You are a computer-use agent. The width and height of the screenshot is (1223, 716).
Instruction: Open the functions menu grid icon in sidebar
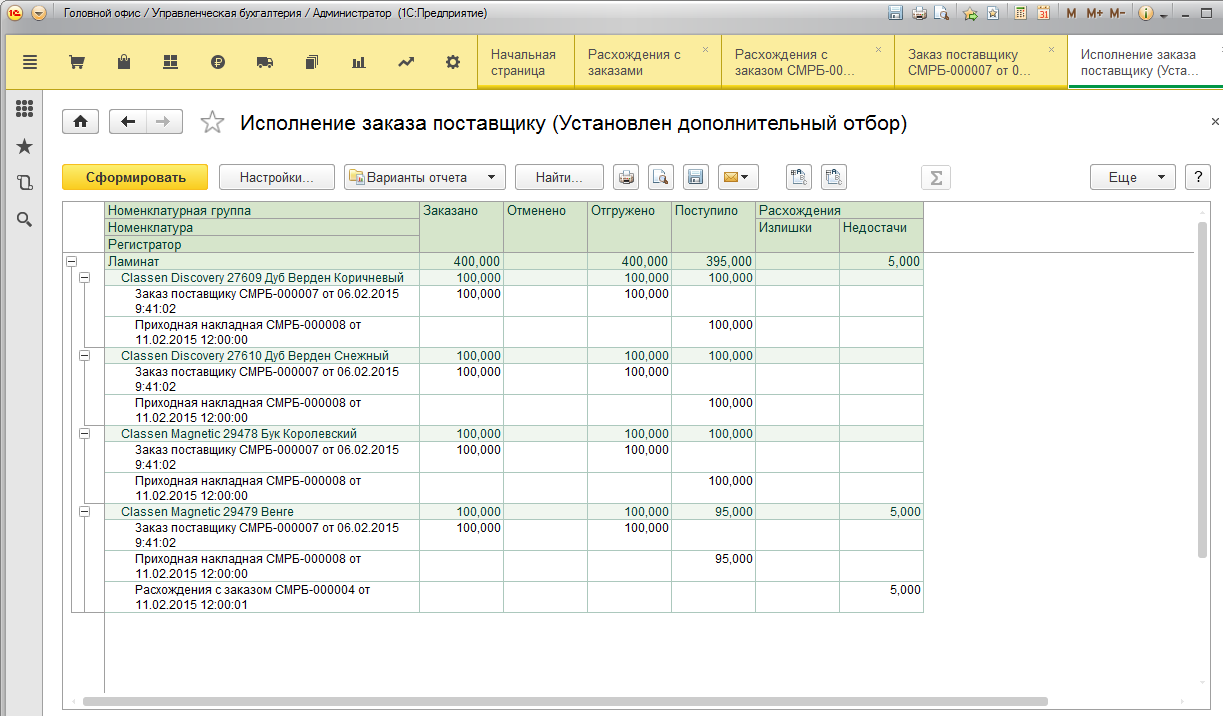pos(25,109)
